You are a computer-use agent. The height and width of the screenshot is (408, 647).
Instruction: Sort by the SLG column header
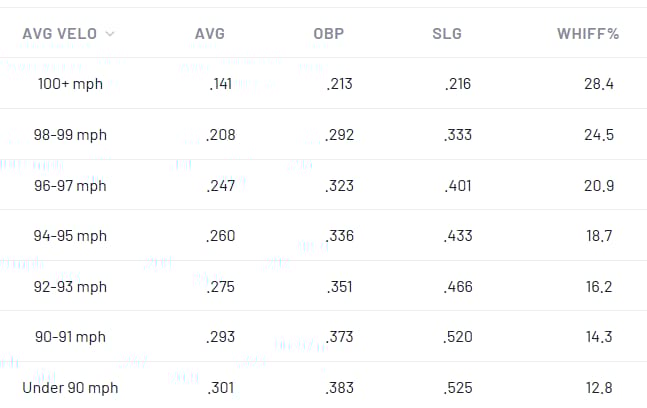click(446, 34)
